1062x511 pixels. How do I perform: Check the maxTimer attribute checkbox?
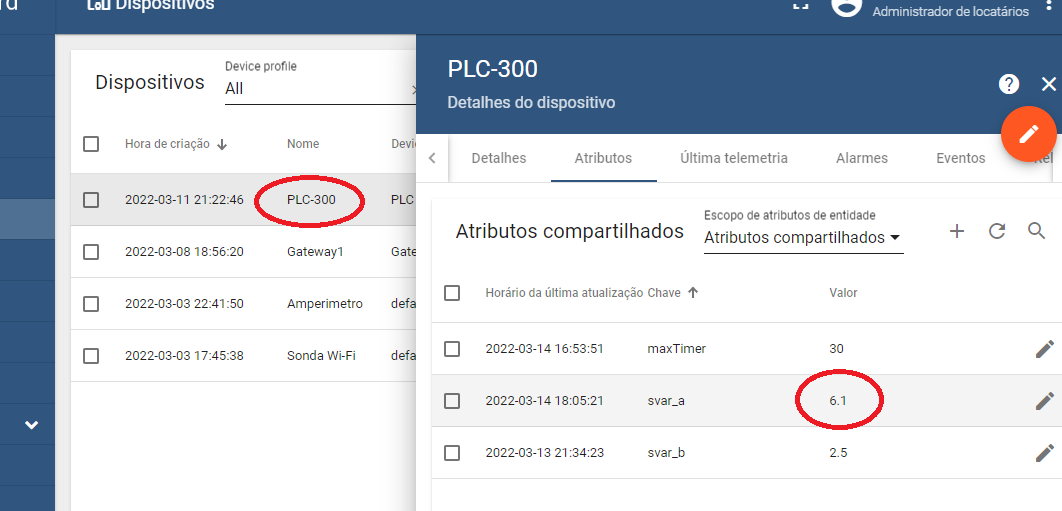[x=452, y=349]
